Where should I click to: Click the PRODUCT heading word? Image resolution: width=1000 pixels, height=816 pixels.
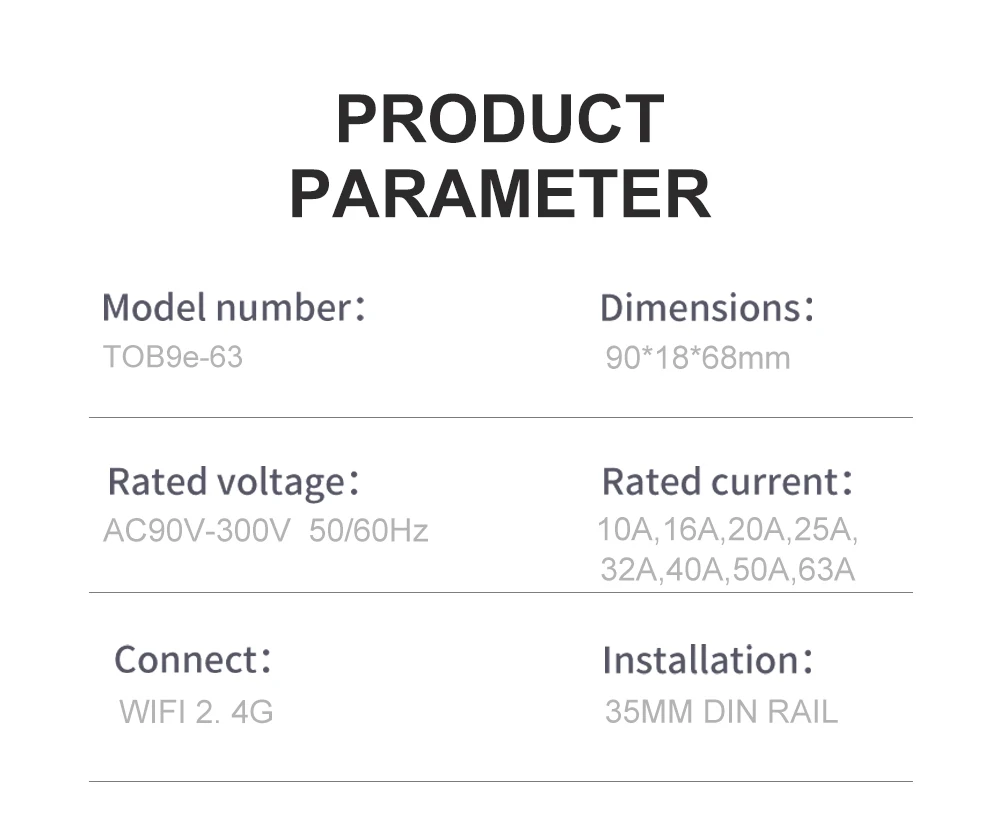pos(501,119)
